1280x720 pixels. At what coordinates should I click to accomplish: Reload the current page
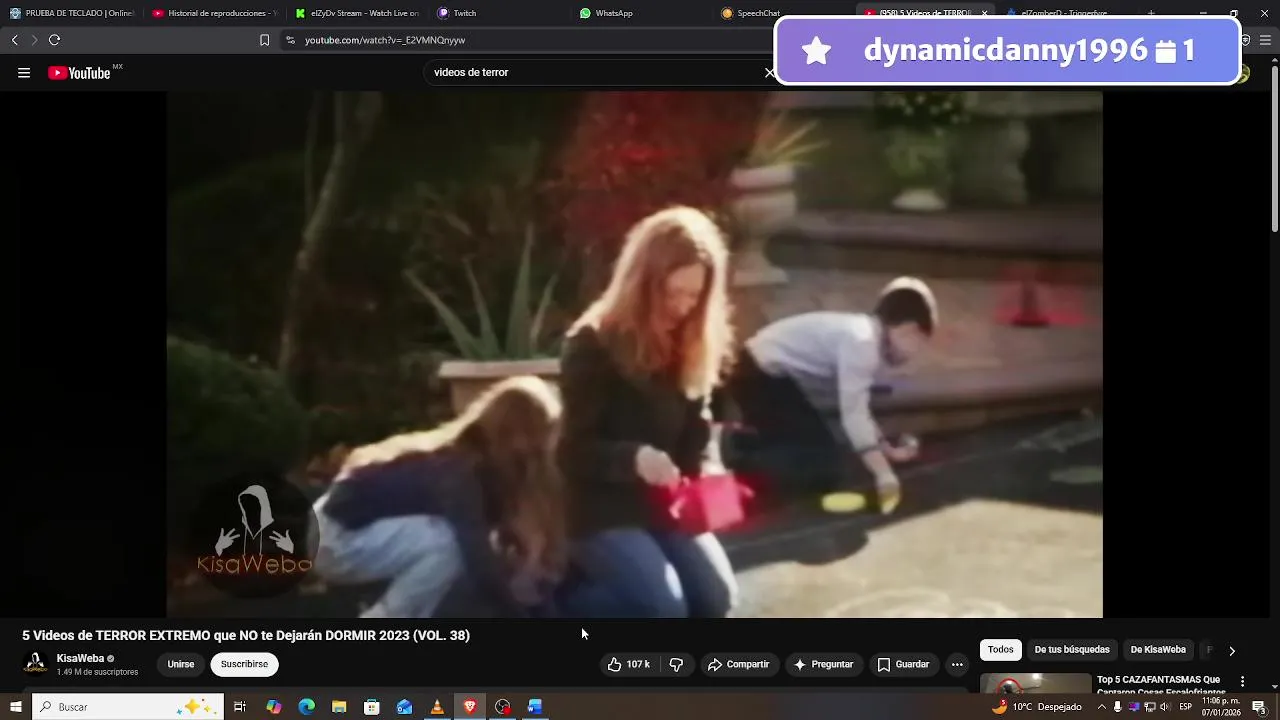54,40
